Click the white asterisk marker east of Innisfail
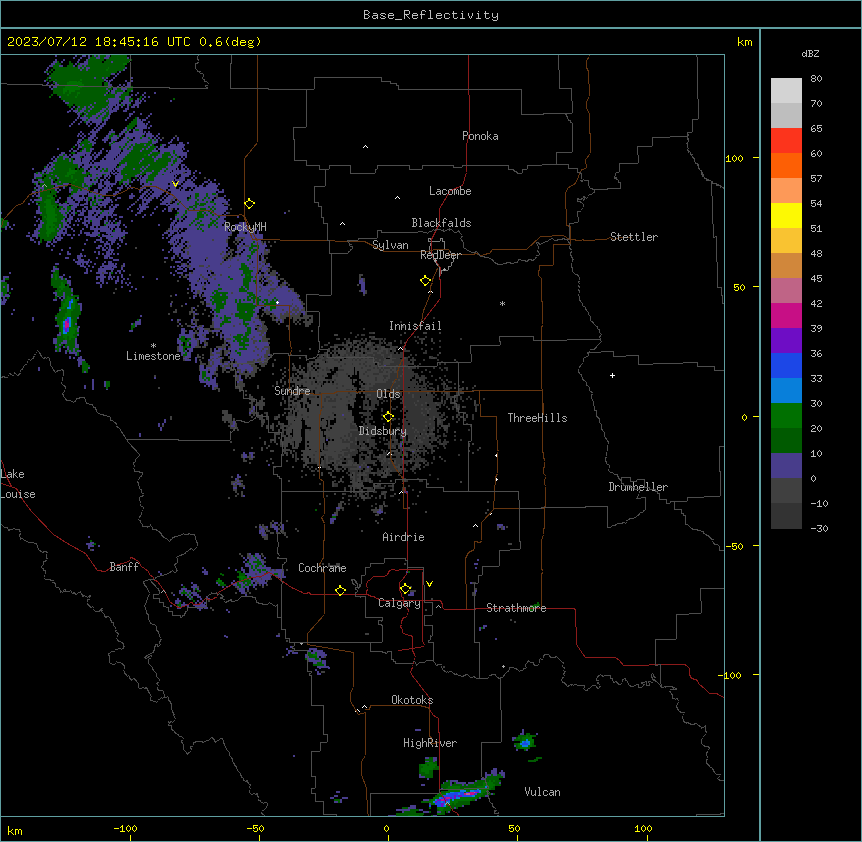This screenshot has width=862, height=842. tap(502, 303)
